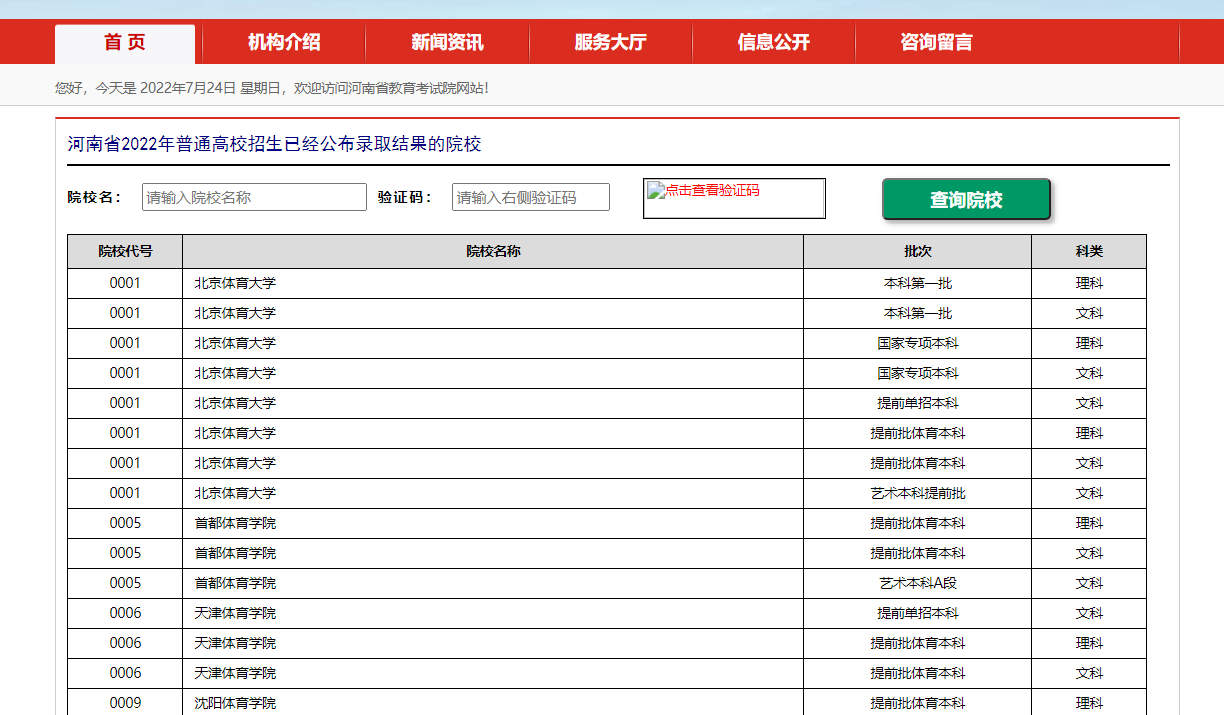Open the 服务大厅 menu item
This screenshot has width=1224, height=715.
[x=610, y=42]
